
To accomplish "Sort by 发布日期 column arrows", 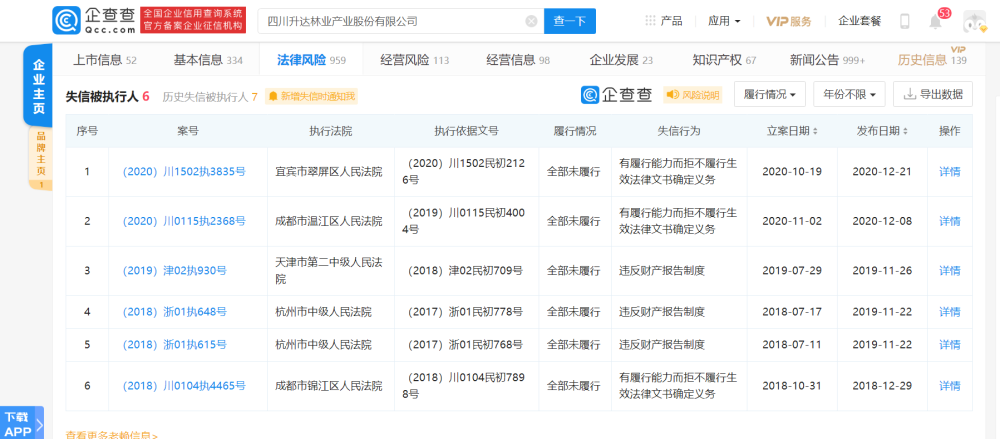I will (905, 131).
